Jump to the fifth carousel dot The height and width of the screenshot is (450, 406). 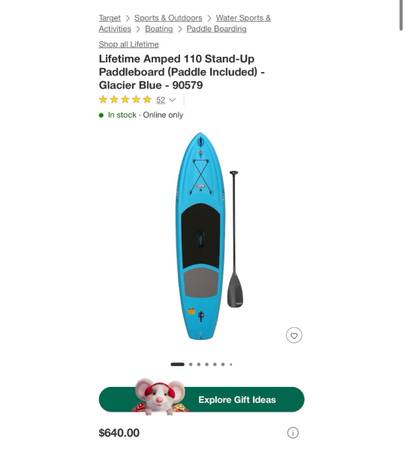(x=215, y=364)
